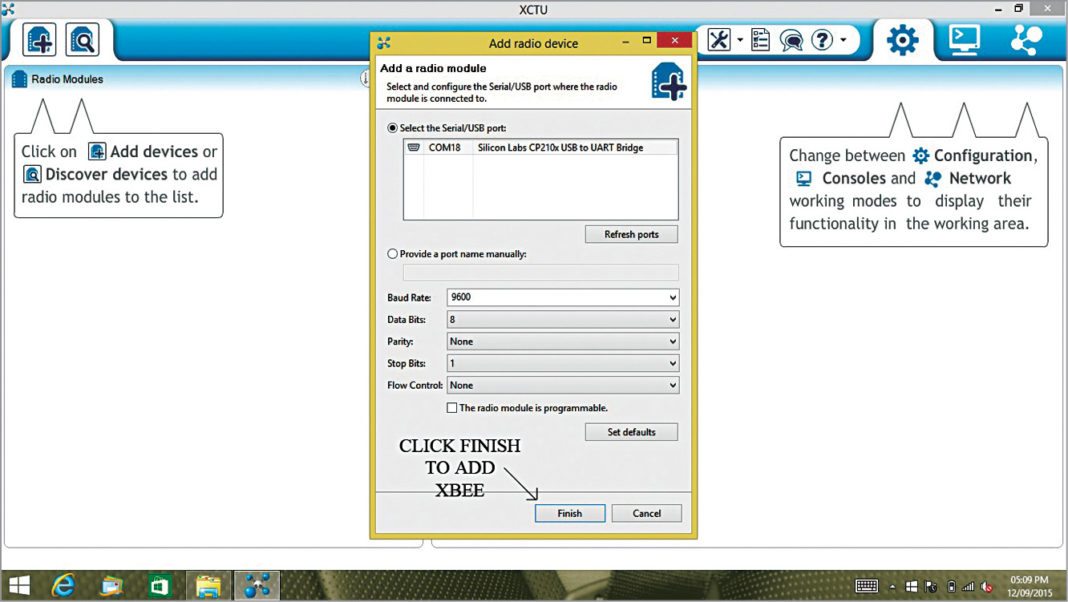
Task: Open the Tools wrench icon
Action: click(719, 40)
